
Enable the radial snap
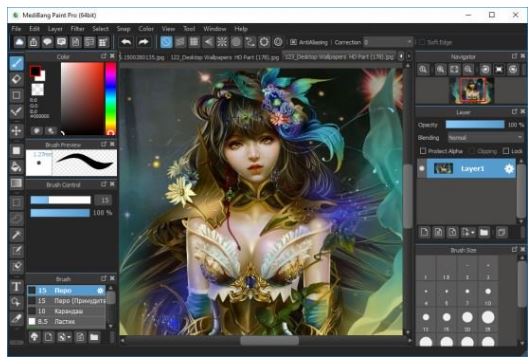(x=222, y=42)
